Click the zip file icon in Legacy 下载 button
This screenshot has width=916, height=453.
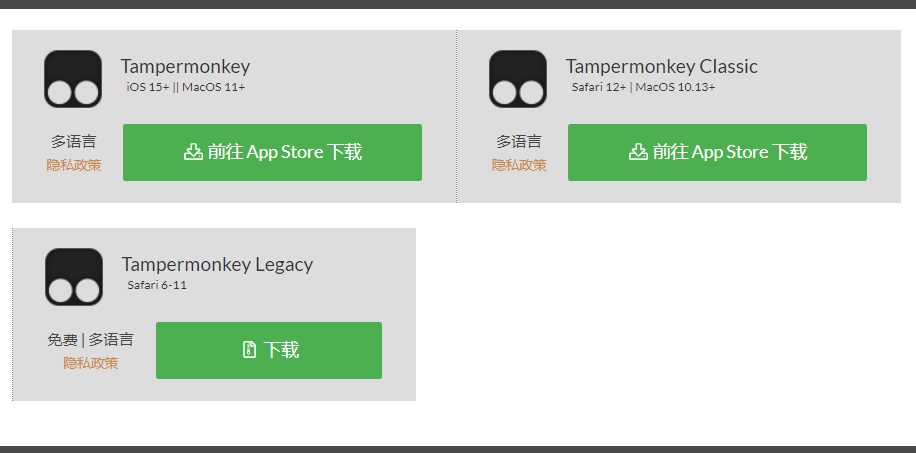[x=249, y=350]
